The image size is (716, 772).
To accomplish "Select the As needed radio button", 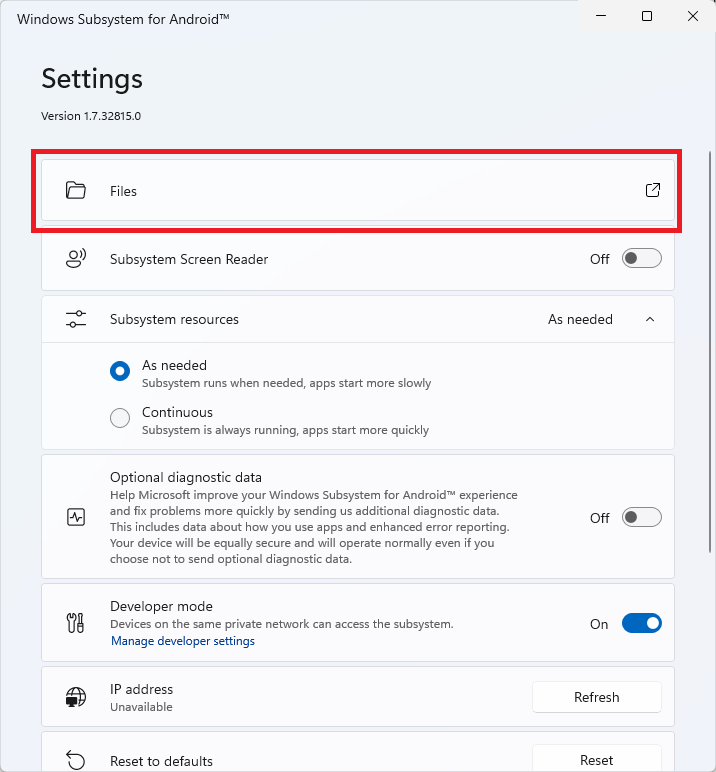I will (x=120, y=371).
